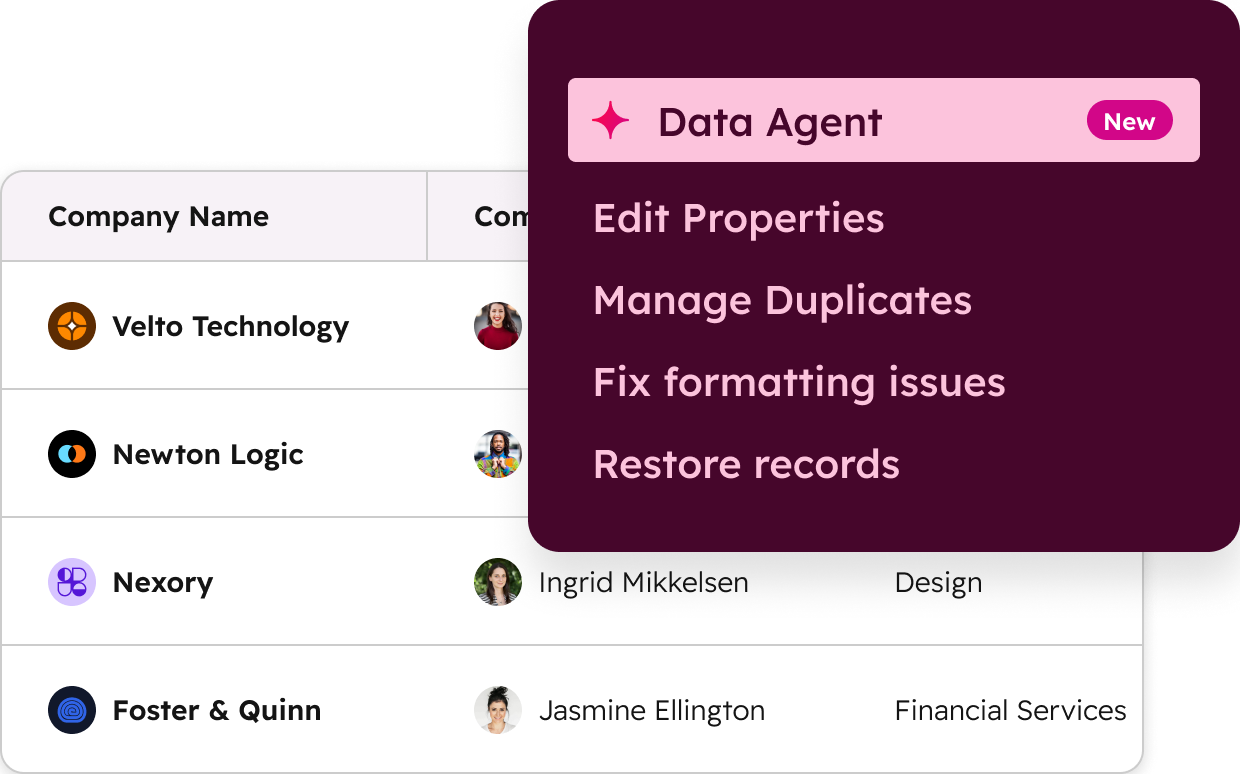Sort by the Company Name column header
Screen dimensions: 1240x774
(158, 216)
